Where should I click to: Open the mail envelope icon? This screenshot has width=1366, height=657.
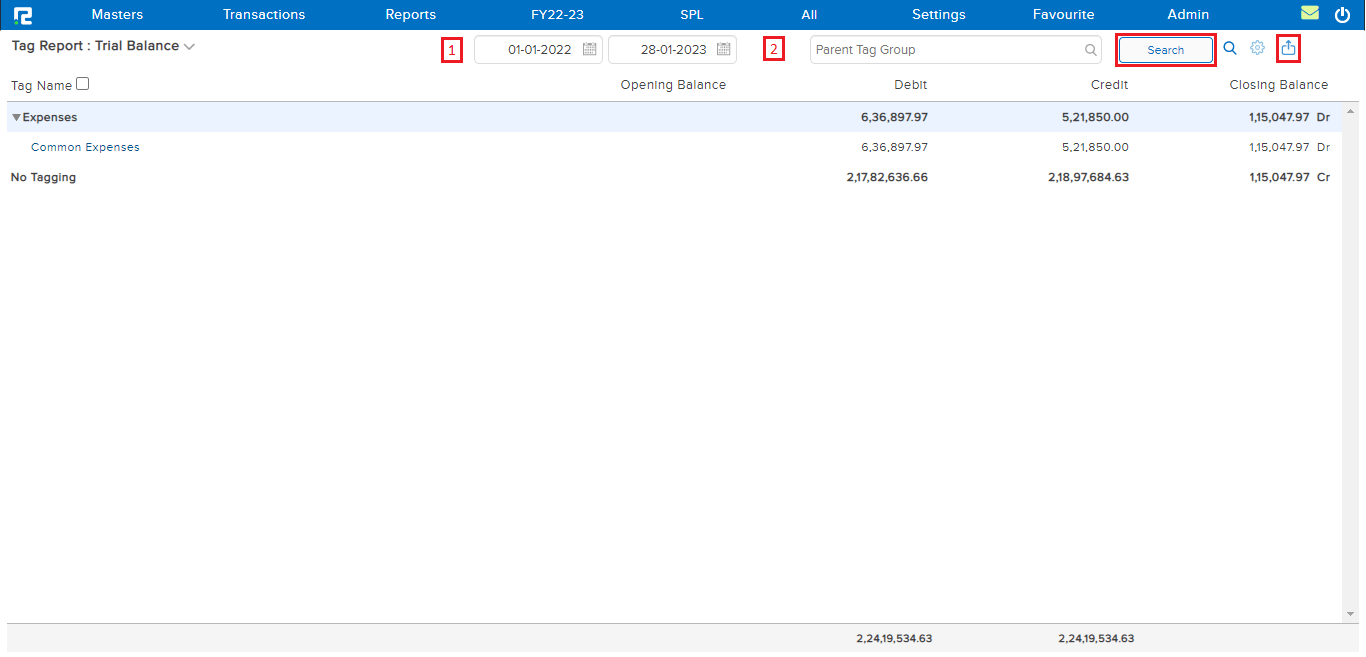1309,14
